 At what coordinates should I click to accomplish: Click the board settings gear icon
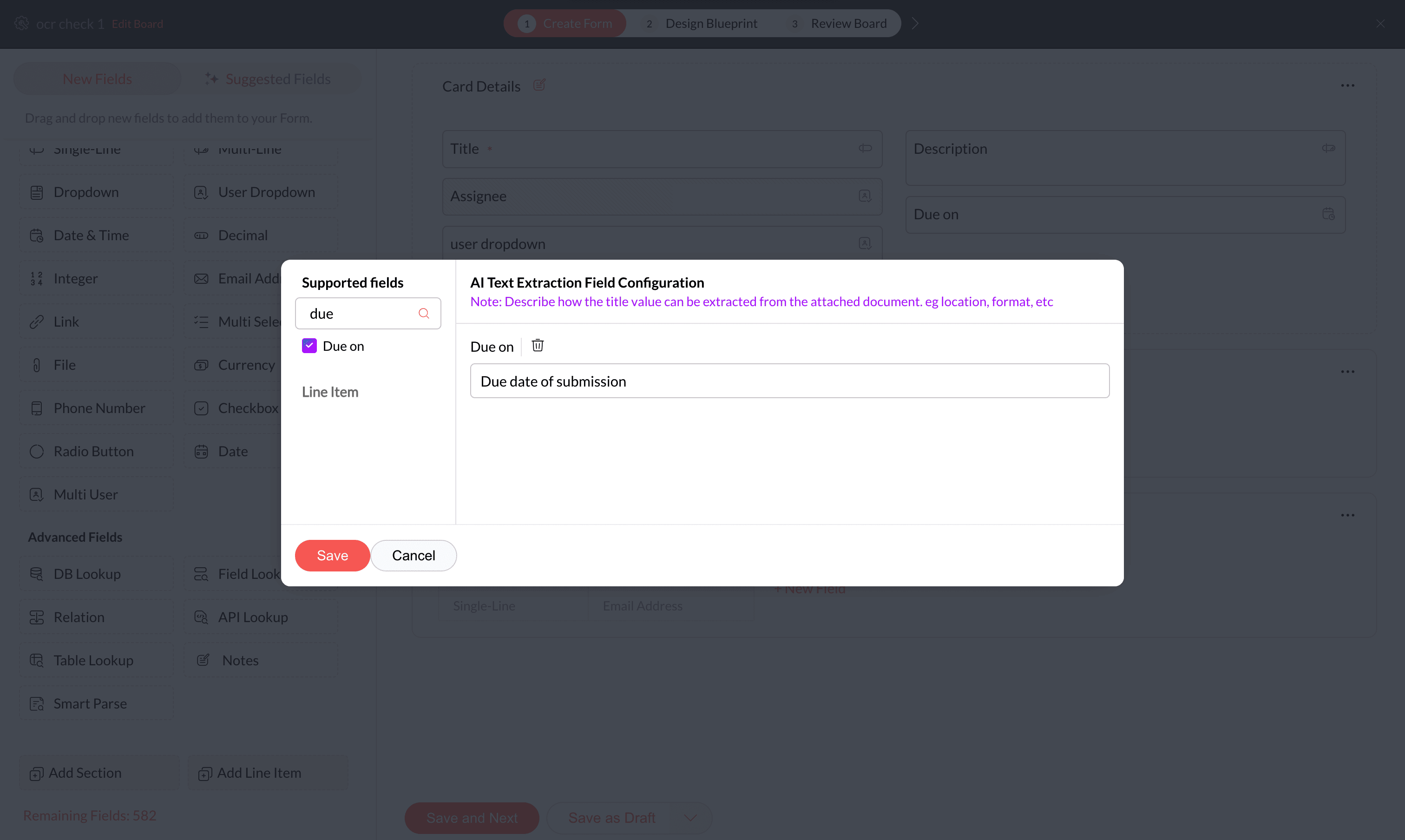pyautogui.click(x=21, y=24)
